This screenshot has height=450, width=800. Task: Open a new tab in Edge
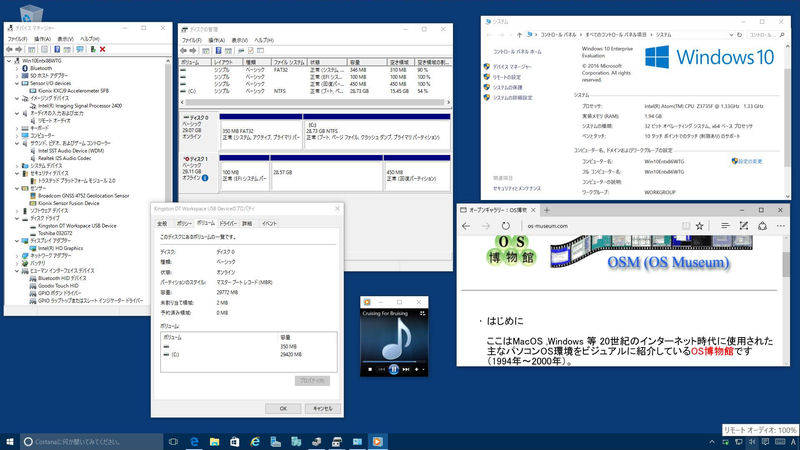pos(546,210)
